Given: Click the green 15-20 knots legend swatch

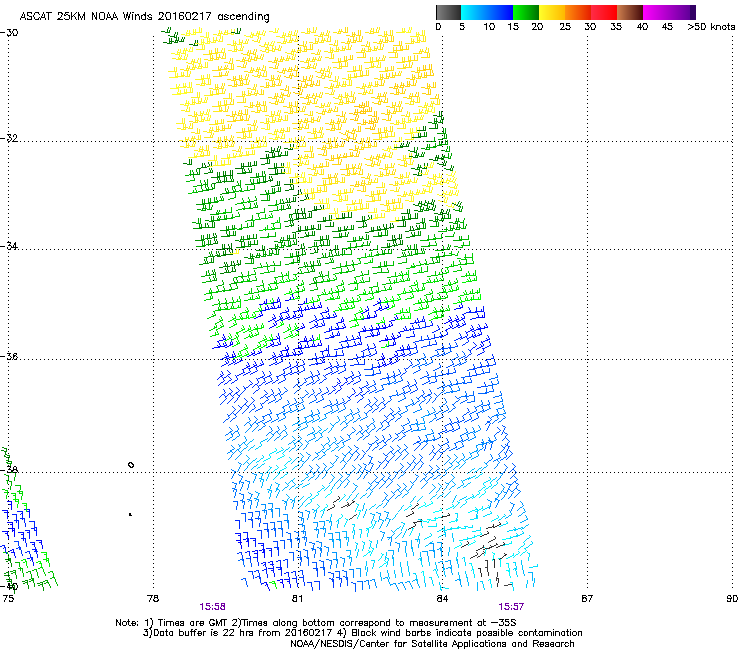Looking at the screenshot, I should pos(526,12).
